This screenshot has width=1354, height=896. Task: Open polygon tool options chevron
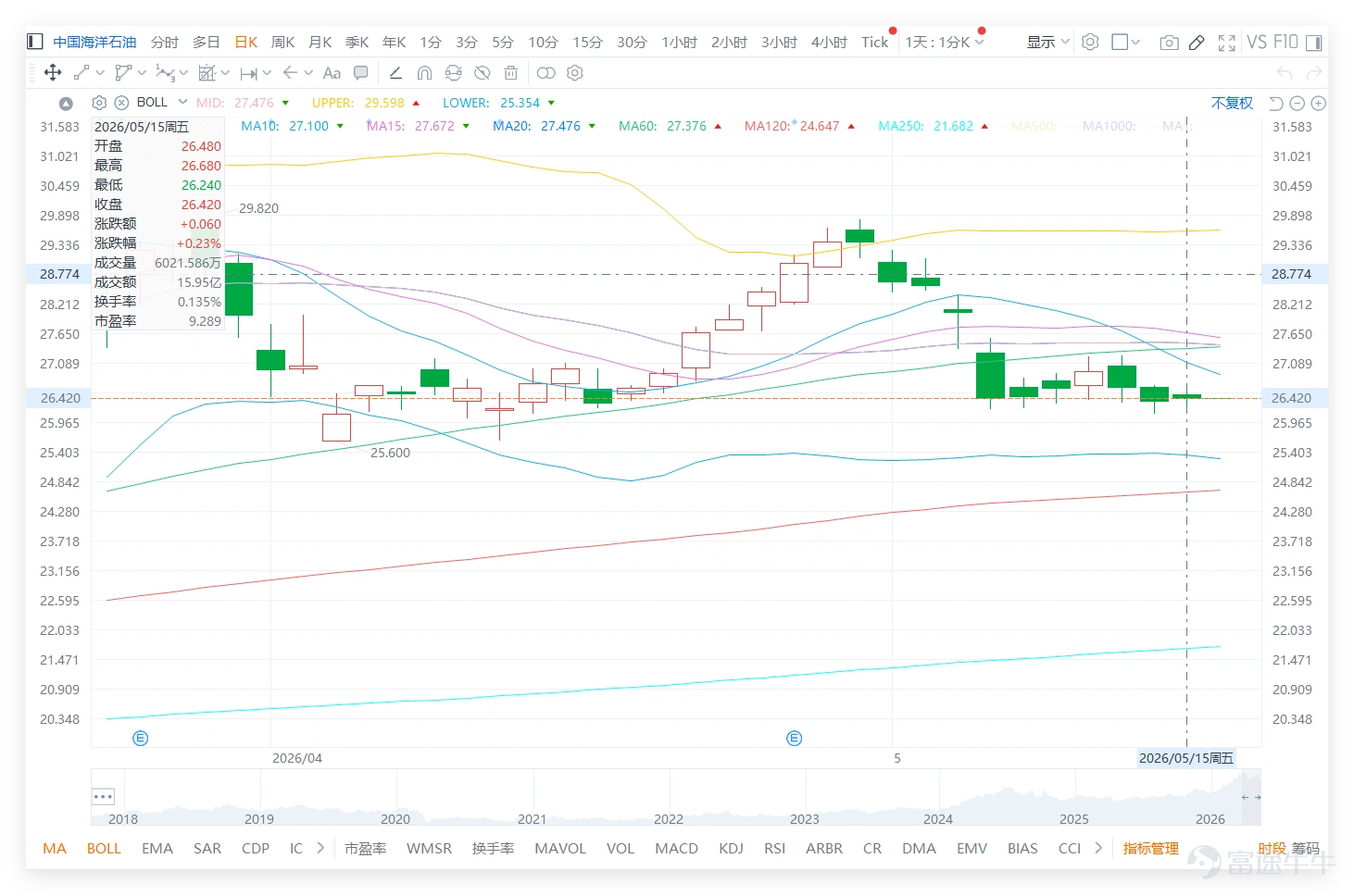coord(142,73)
